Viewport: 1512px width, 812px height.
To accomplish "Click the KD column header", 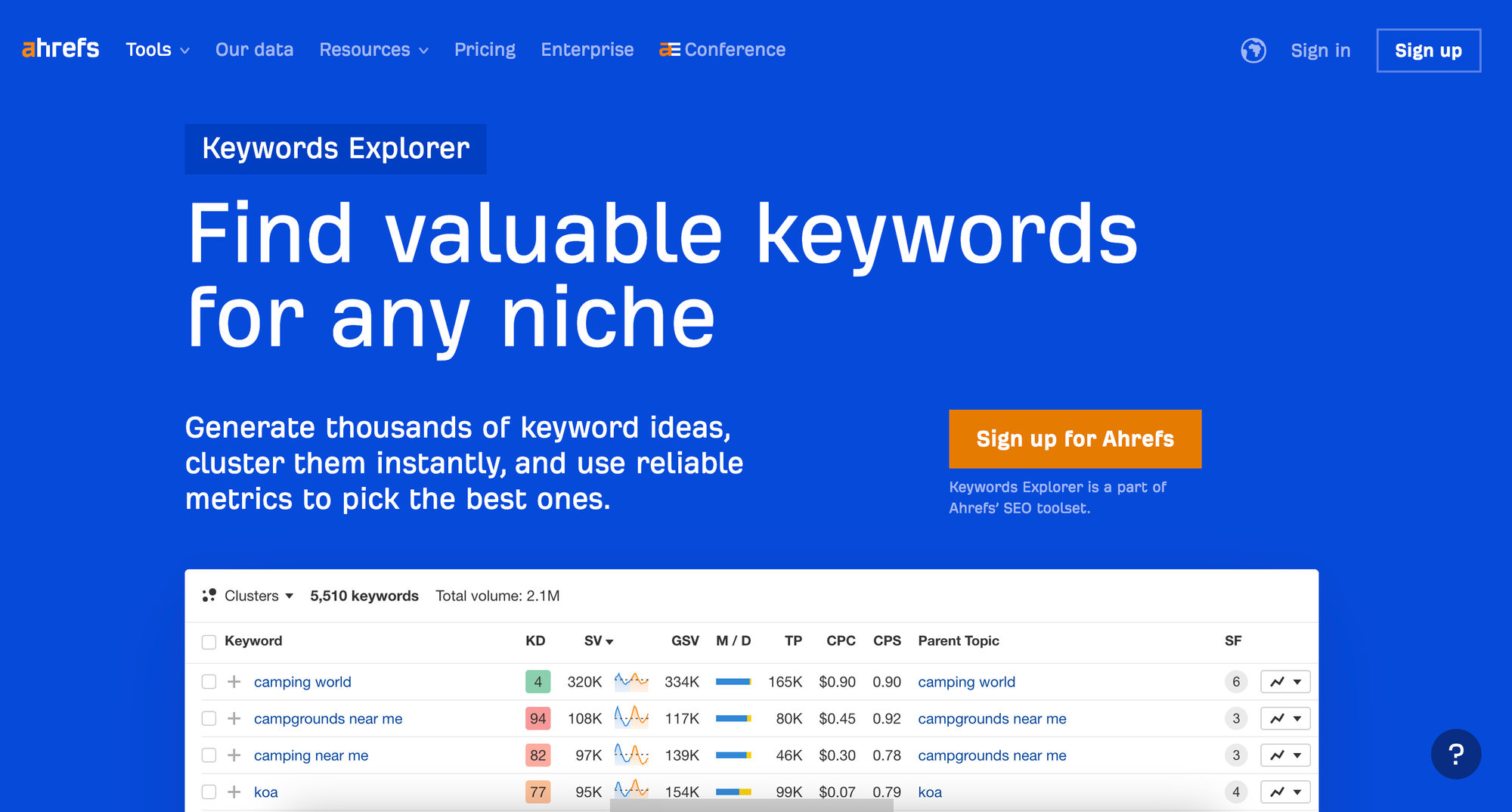I will point(535,641).
